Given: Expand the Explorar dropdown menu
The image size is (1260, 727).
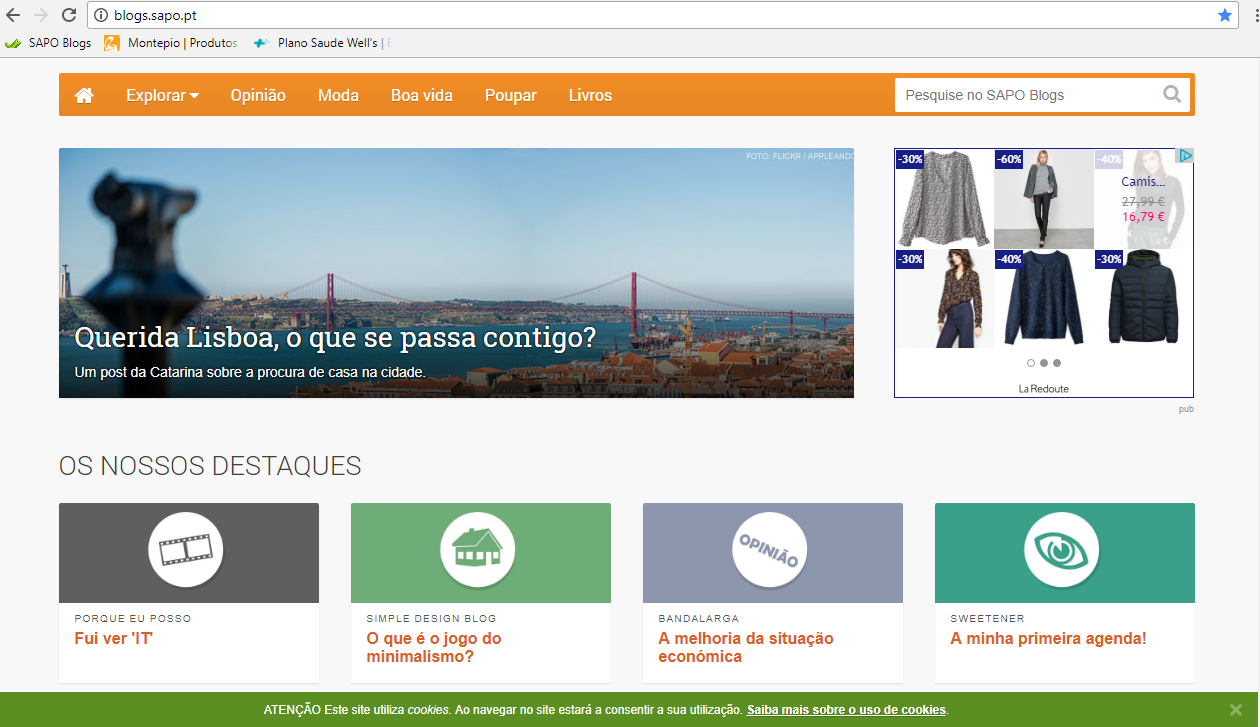Looking at the screenshot, I should pos(162,95).
